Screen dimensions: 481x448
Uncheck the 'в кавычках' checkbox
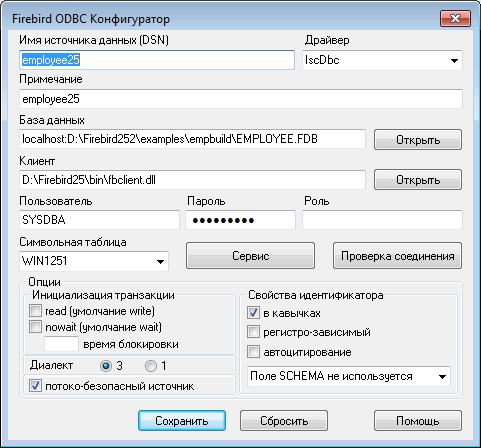[x=253, y=313]
